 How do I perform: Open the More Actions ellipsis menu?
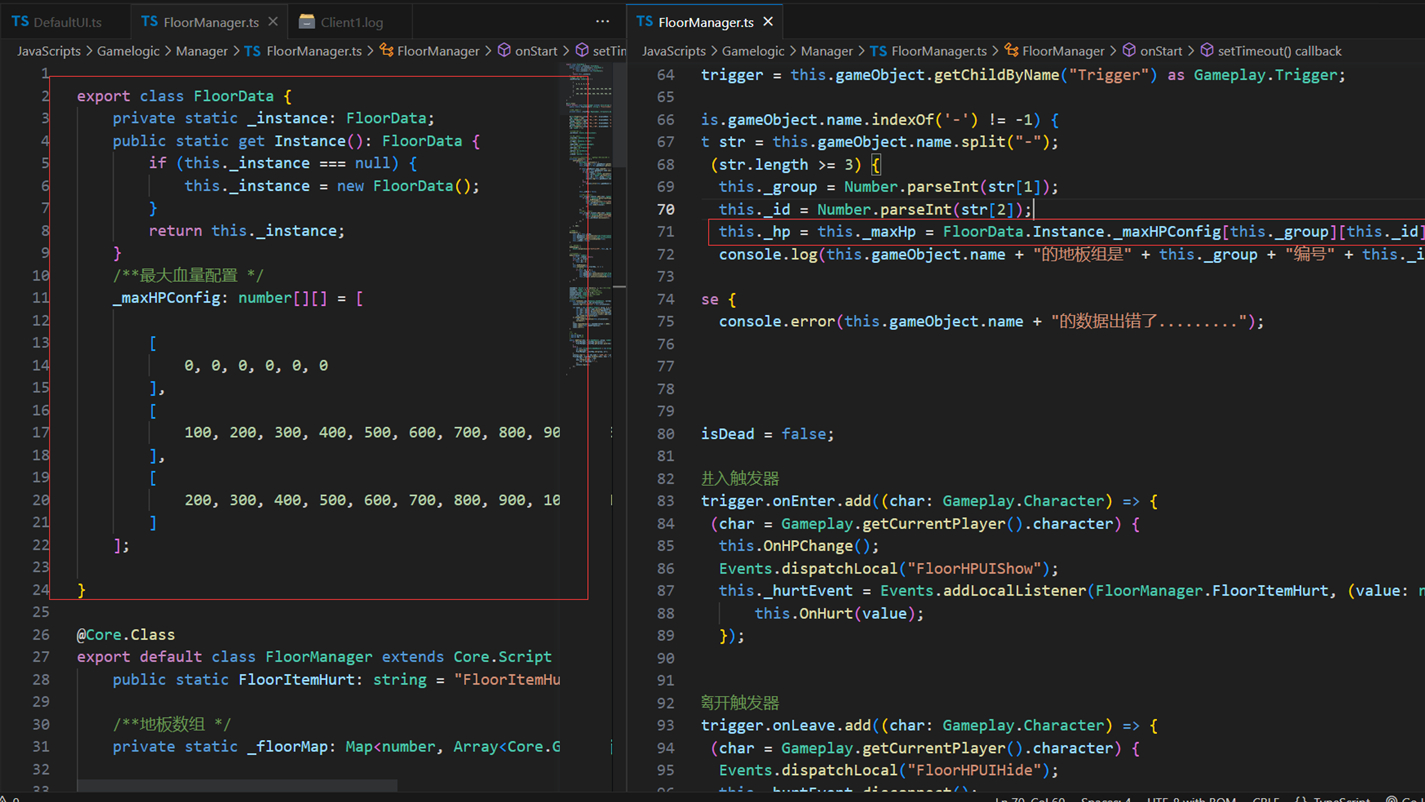point(602,21)
